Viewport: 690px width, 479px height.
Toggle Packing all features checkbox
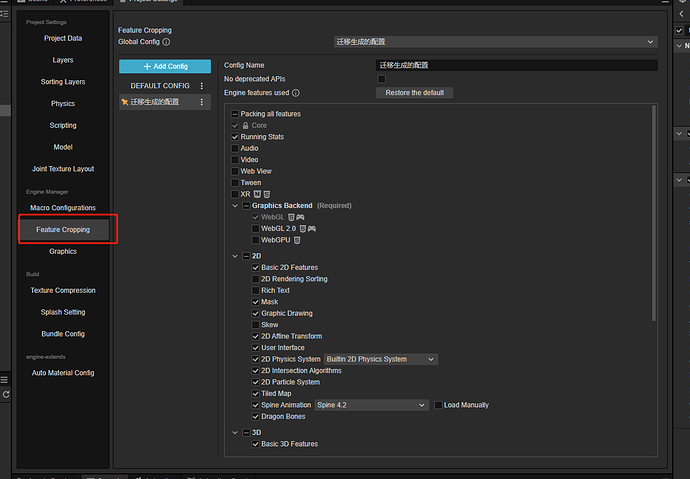click(x=235, y=114)
